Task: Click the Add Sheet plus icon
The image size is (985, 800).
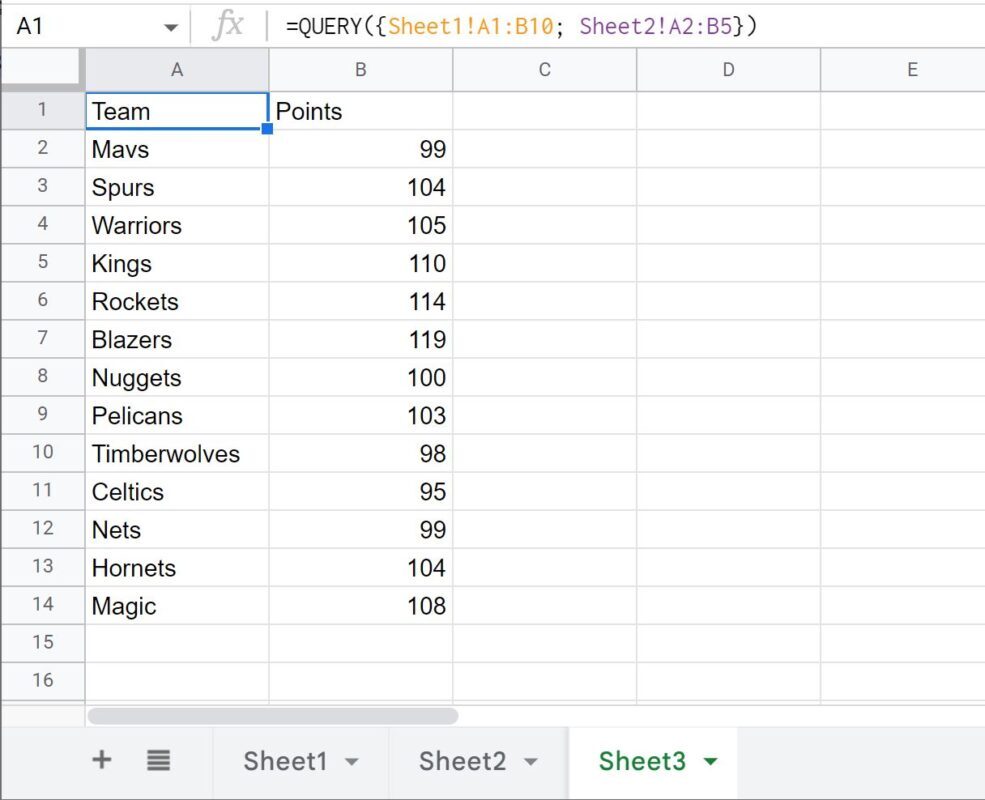Action: (100, 760)
